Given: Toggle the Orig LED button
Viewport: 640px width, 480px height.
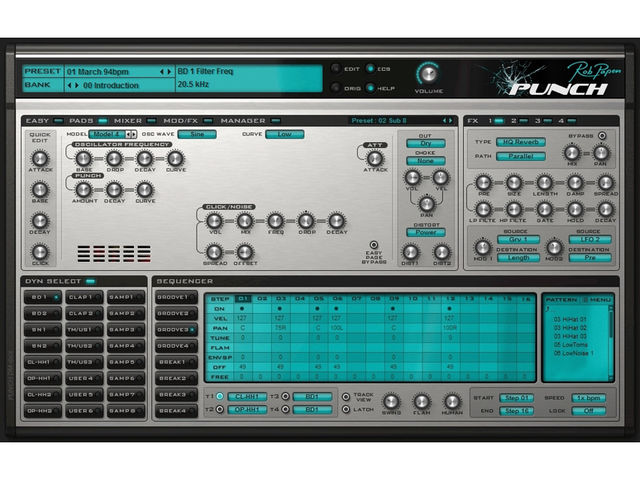Looking at the screenshot, I should 335,88.
